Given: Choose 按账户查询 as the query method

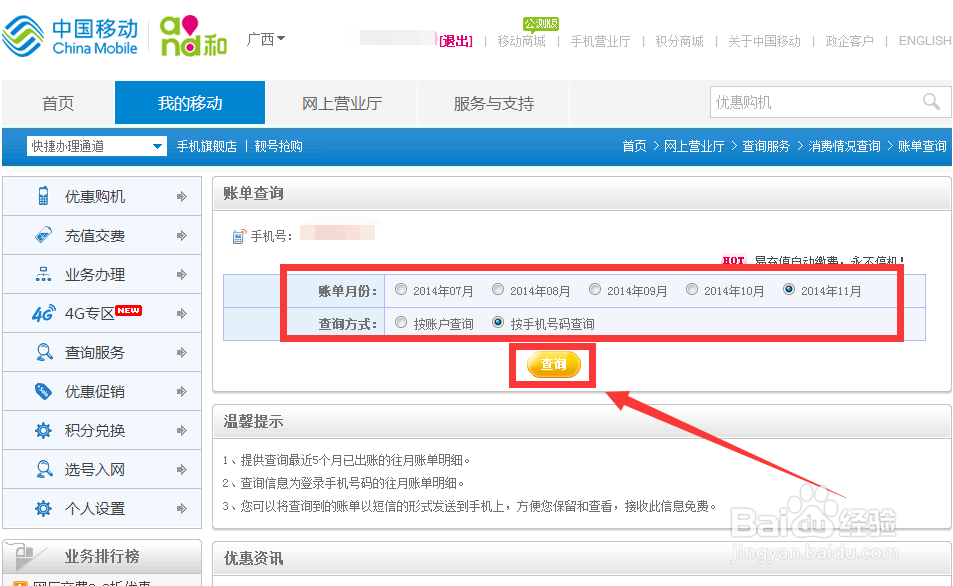Looking at the screenshot, I should (x=401, y=322).
